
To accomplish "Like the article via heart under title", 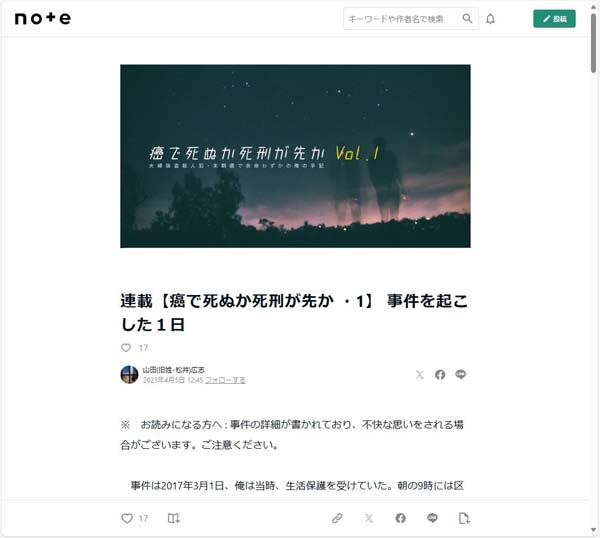I will pos(126,347).
